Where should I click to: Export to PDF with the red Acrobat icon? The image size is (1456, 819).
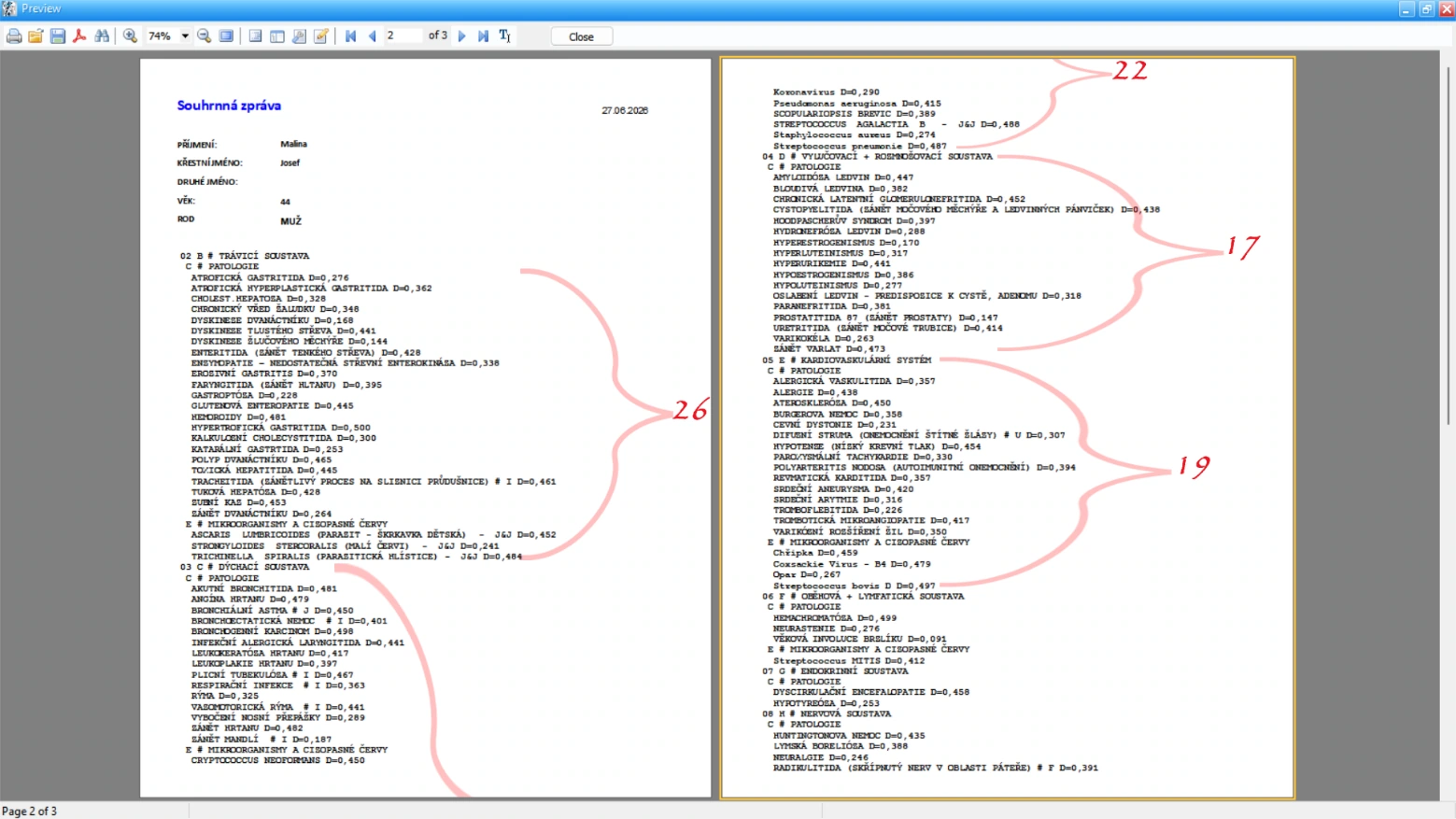pos(79,36)
